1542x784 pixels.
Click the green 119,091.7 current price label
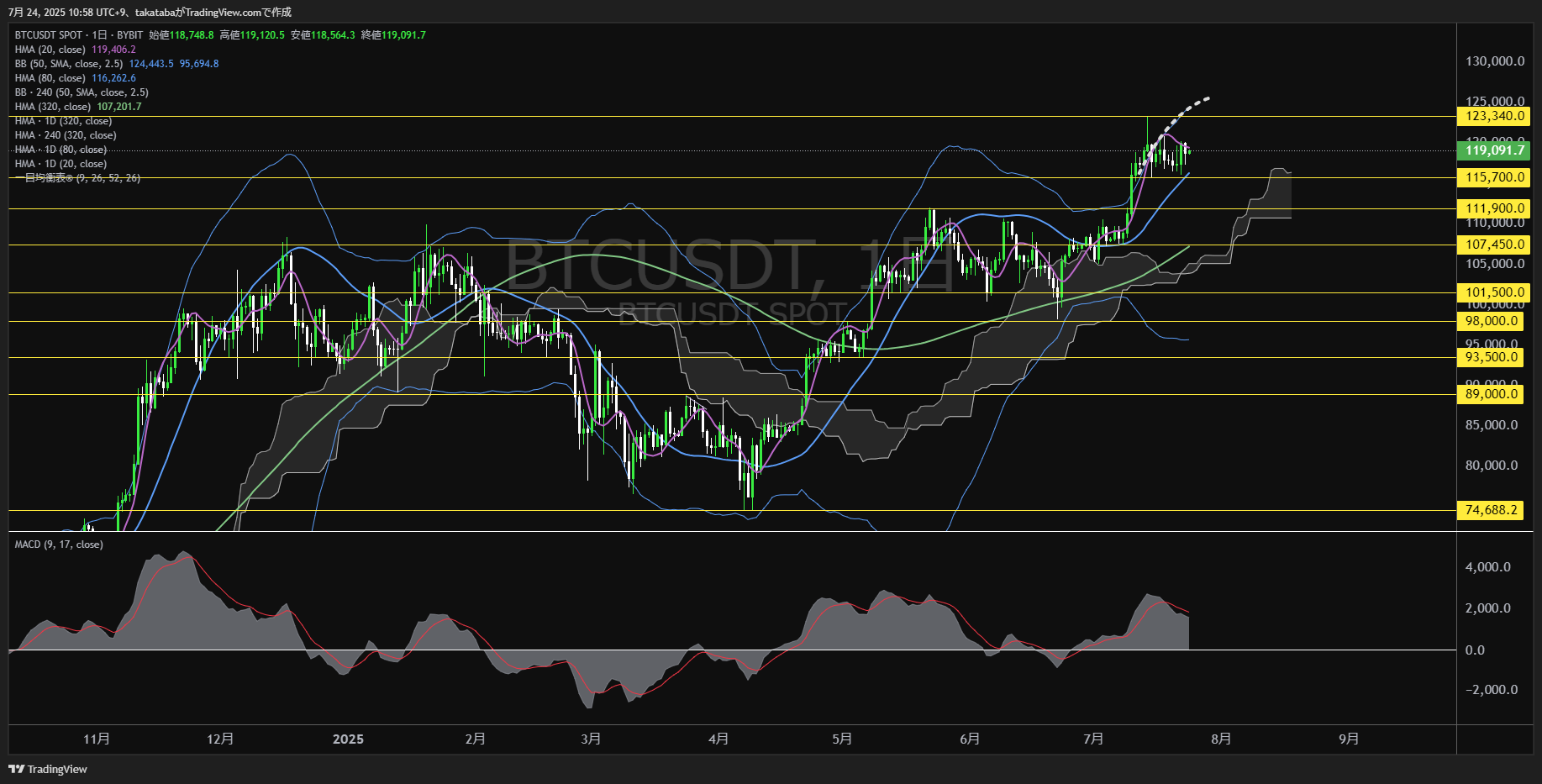point(1493,150)
